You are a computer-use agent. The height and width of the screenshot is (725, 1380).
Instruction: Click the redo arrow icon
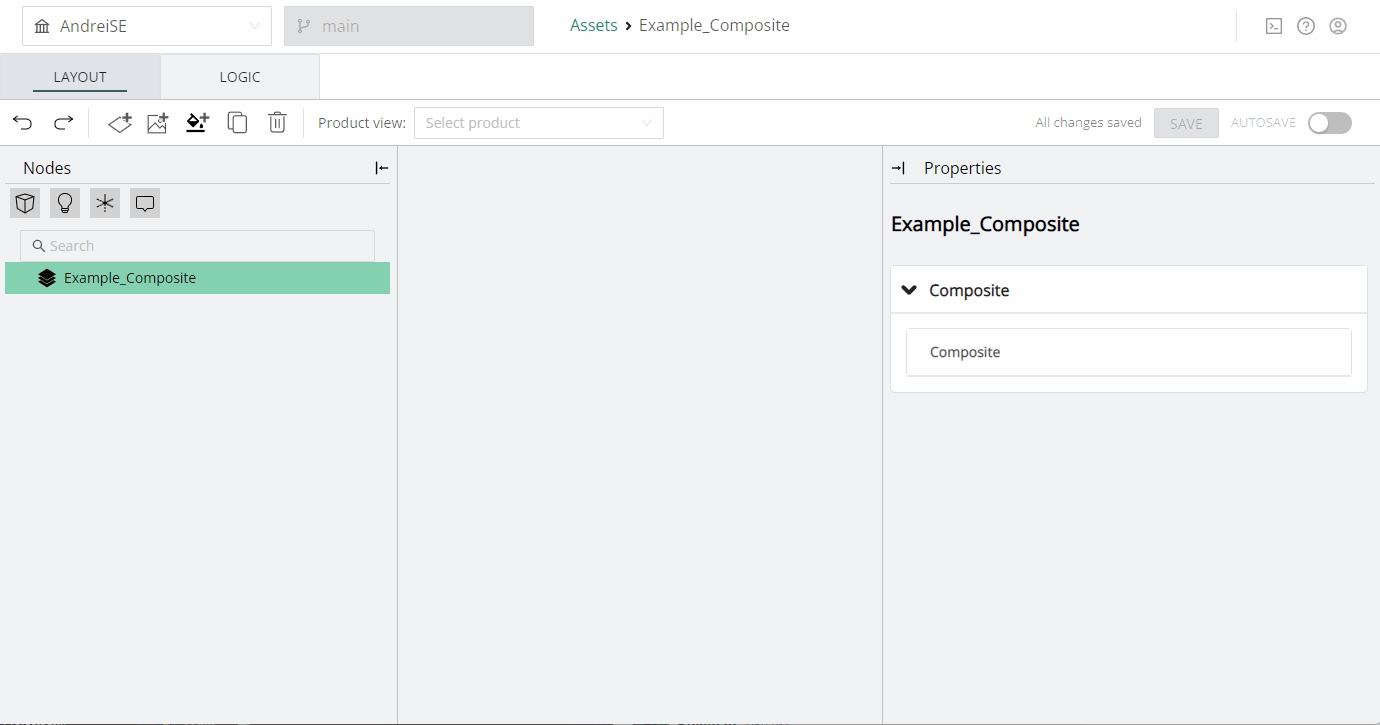click(63, 123)
